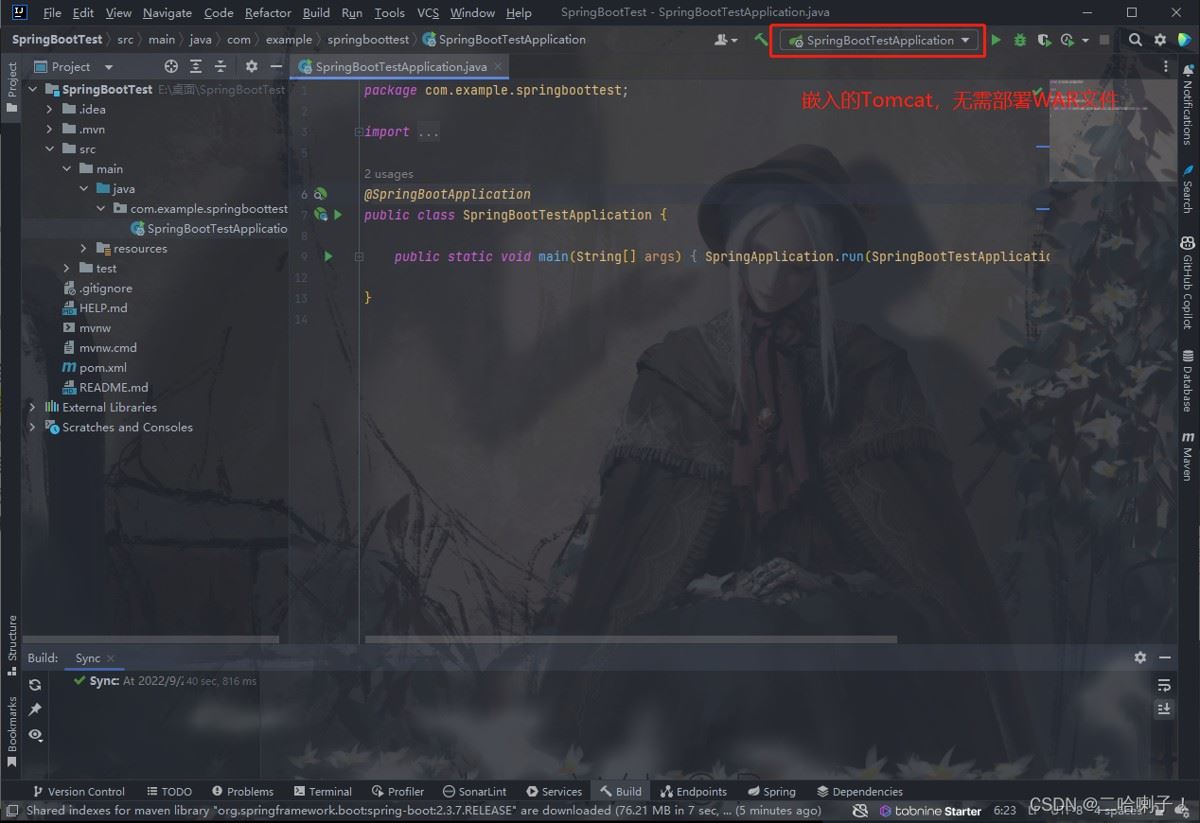Screen dimensions: 1200x823
Task: Toggle tool window bars icon in status bar
Action: pyautogui.click(x=12, y=810)
